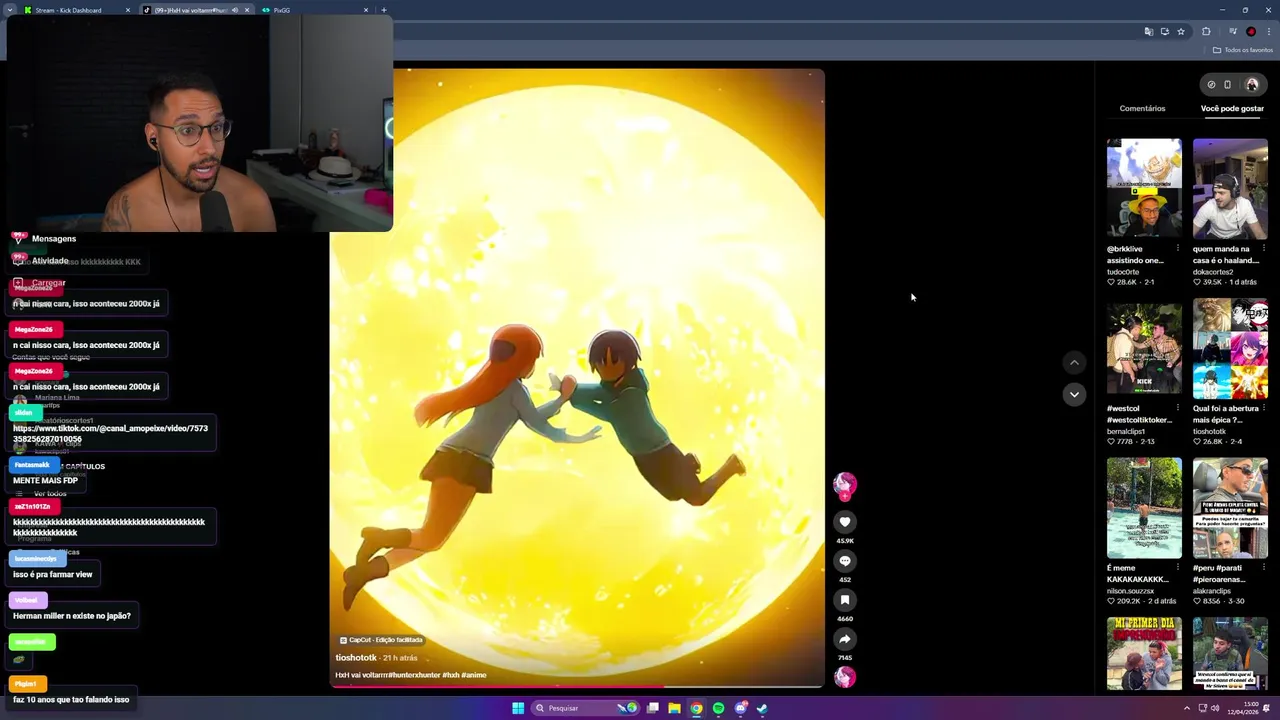The image size is (1280, 720).
Task: Open more options for haaland video
Action: click(1263, 249)
